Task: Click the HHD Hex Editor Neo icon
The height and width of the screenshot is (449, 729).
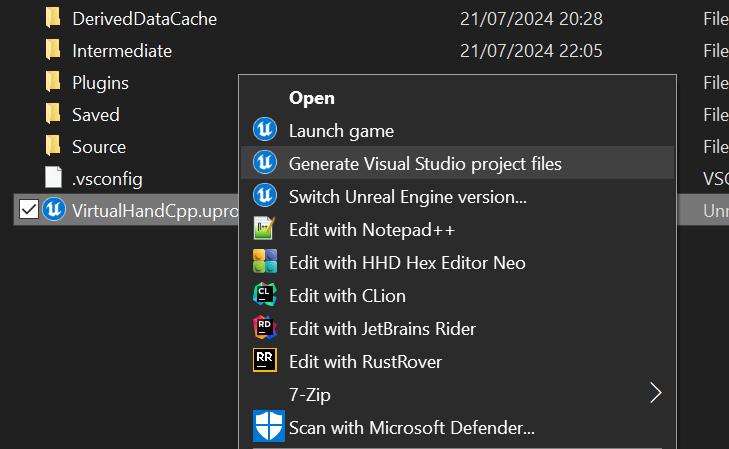Action: [x=265, y=261]
